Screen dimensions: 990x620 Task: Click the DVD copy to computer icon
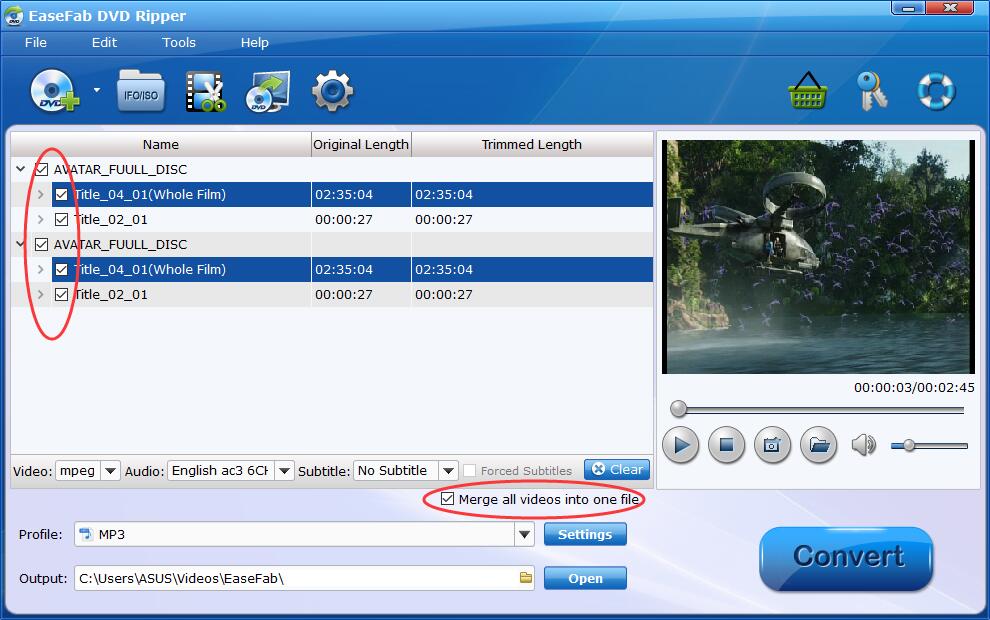[267, 92]
